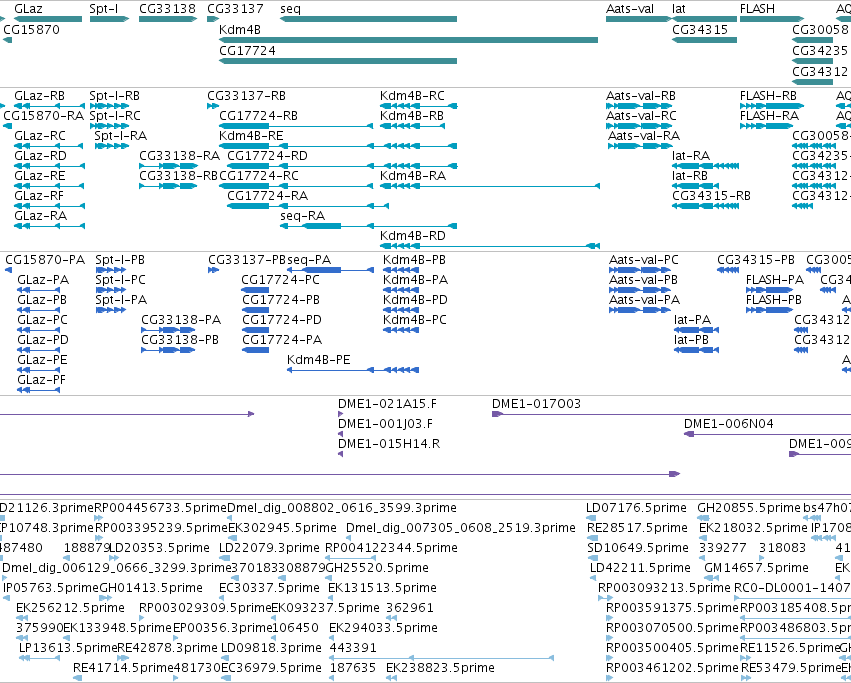Select EST GH25520.5prime
Image resolution: width=851 pixels, height=683 pixels.
330,578
